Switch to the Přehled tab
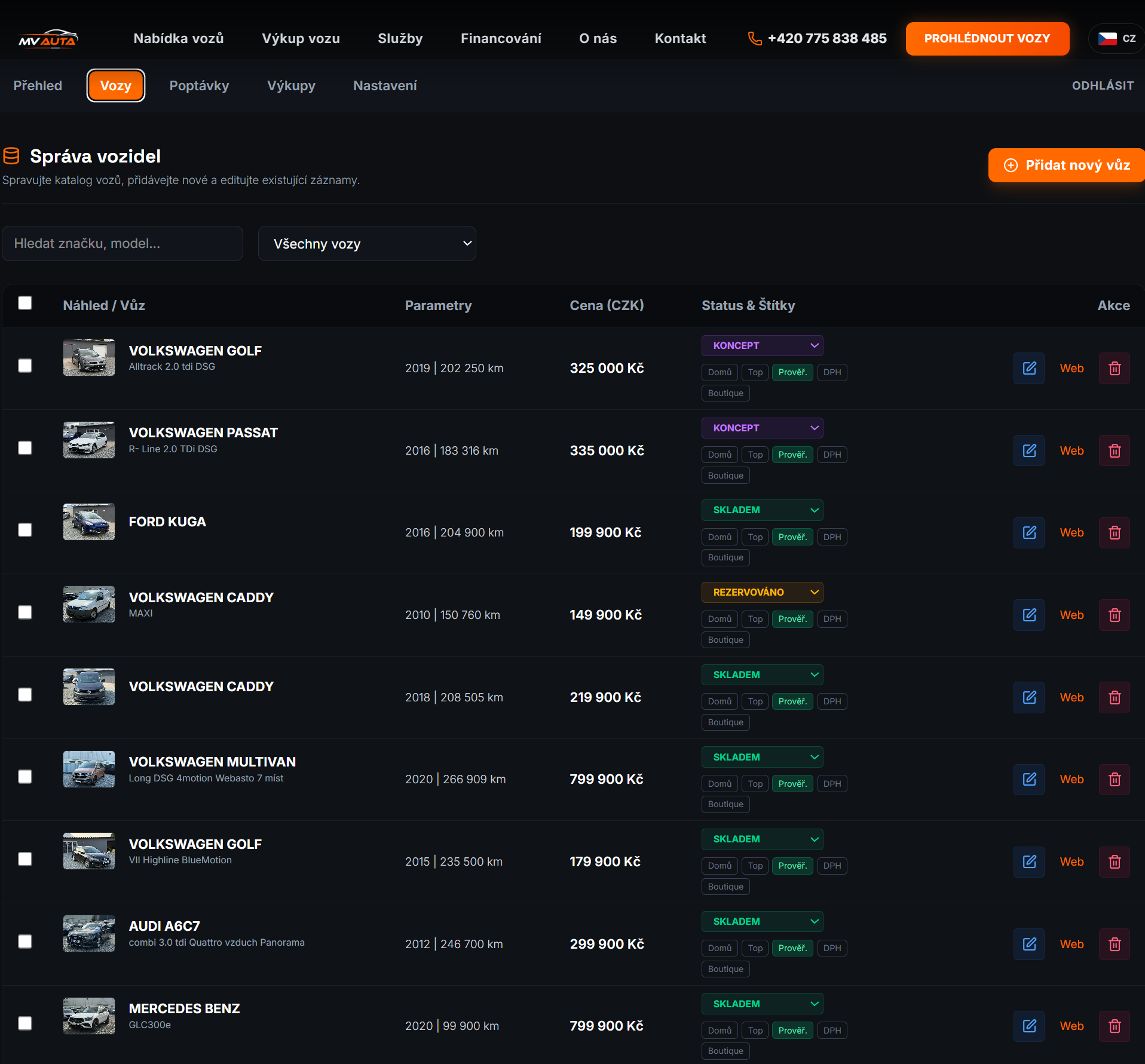The image size is (1145, 1064). coord(38,85)
